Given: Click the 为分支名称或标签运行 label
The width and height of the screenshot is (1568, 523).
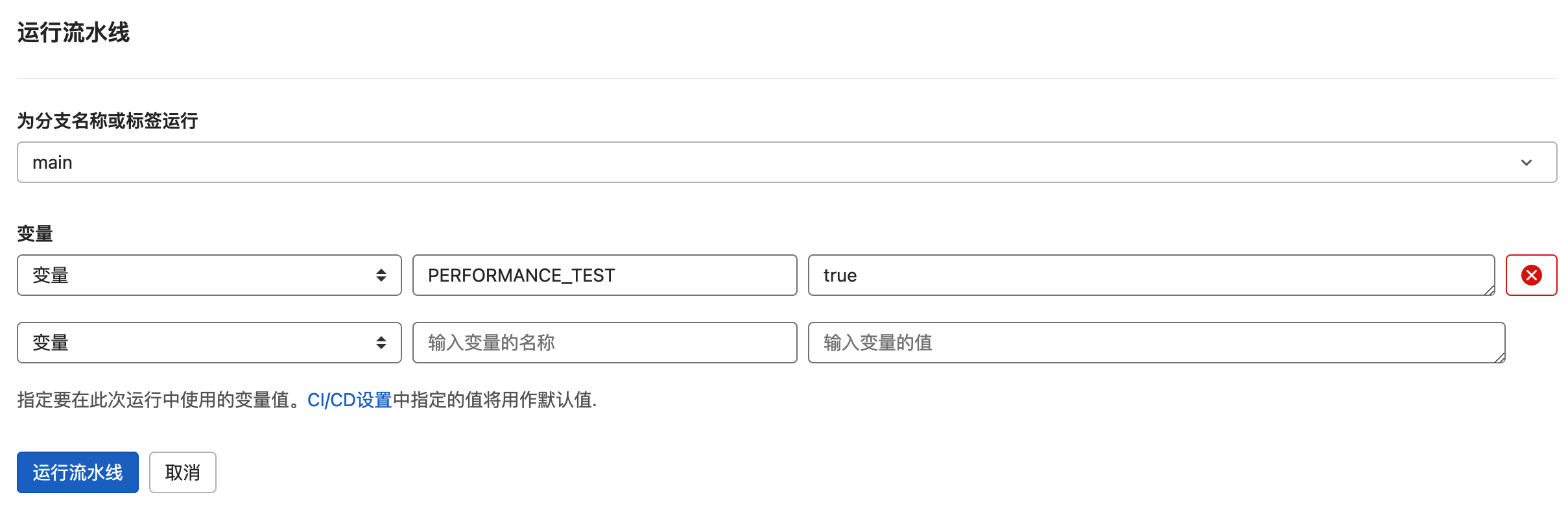Looking at the screenshot, I should [x=108, y=121].
